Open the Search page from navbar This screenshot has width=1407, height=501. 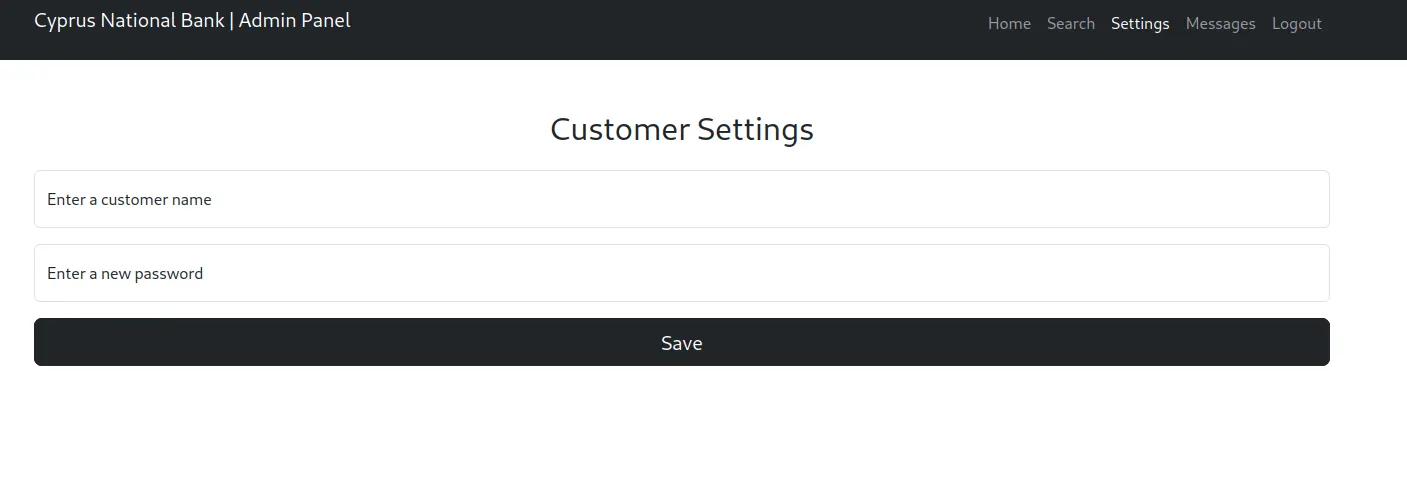pyautogui.click(x=1070, y=24)
